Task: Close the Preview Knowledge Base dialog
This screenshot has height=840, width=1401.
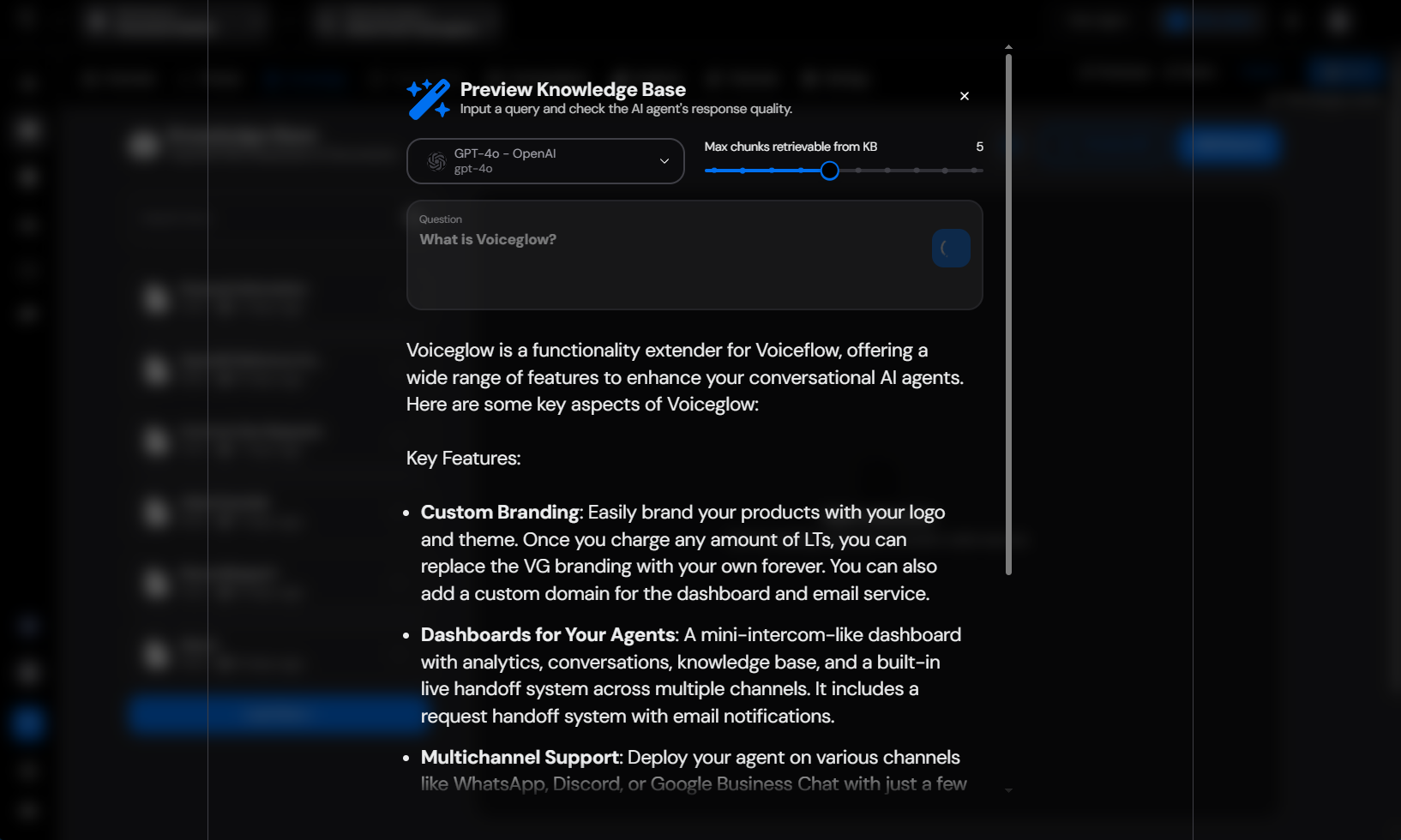Action: click(x=965, y=96)
